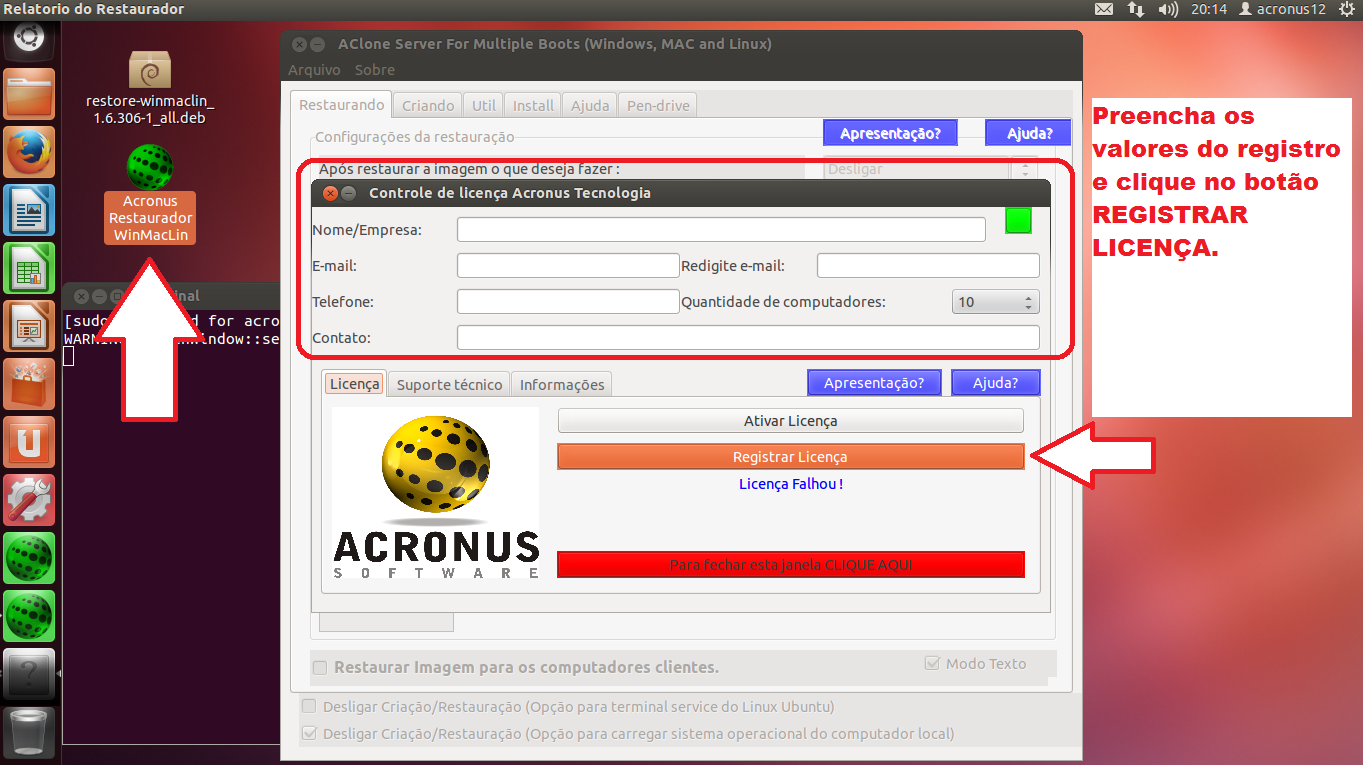1363x768 pixels.
Task: Close the AClone Server main window
Action: tap(299, 45)
